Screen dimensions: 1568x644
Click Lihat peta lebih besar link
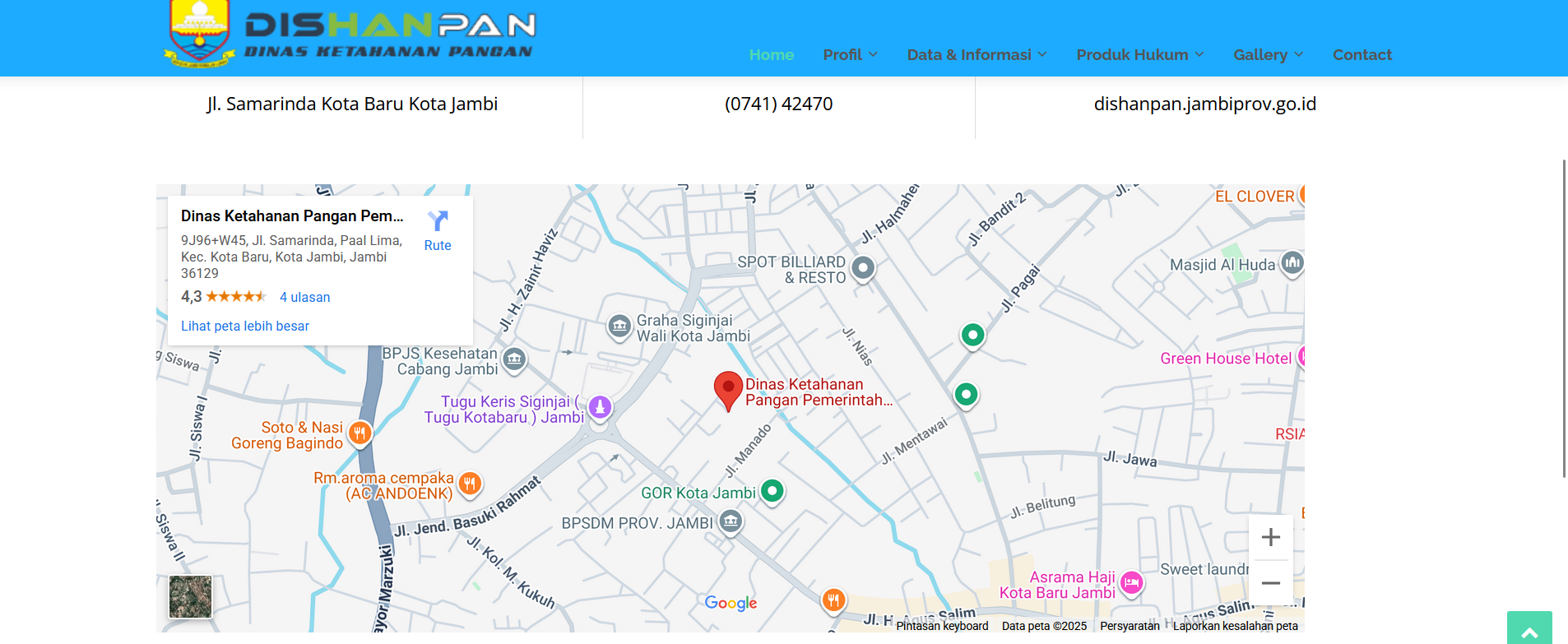245,327
